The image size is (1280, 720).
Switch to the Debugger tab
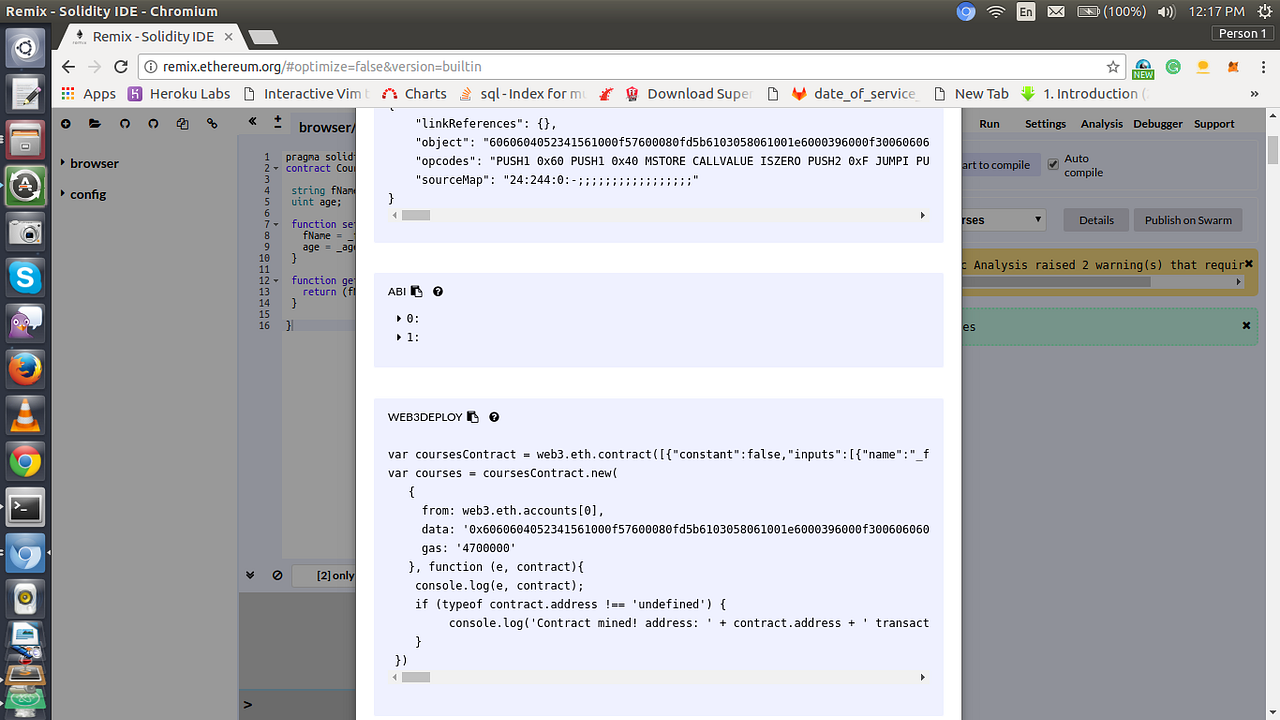[1158, 124]
